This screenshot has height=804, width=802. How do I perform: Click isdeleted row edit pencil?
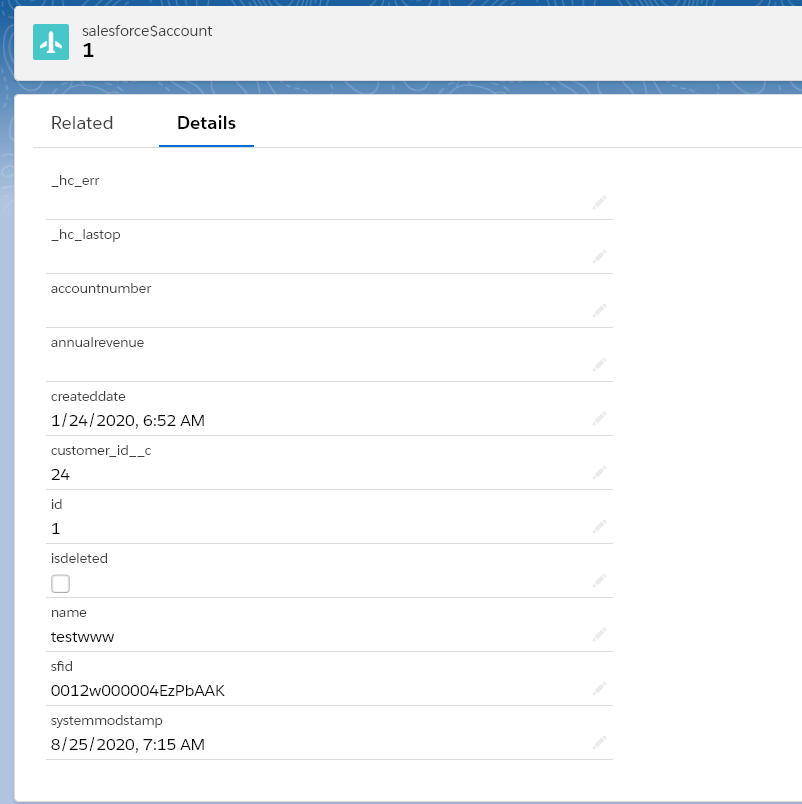(599, 580)
